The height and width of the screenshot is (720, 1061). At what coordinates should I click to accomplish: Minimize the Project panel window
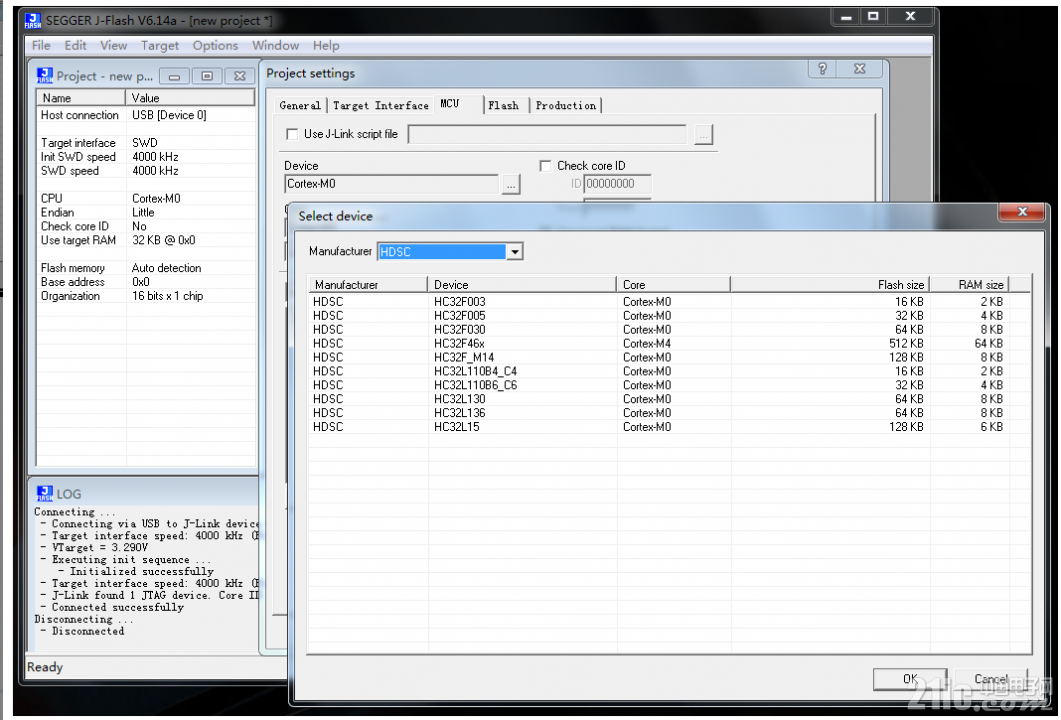point(174,76)
